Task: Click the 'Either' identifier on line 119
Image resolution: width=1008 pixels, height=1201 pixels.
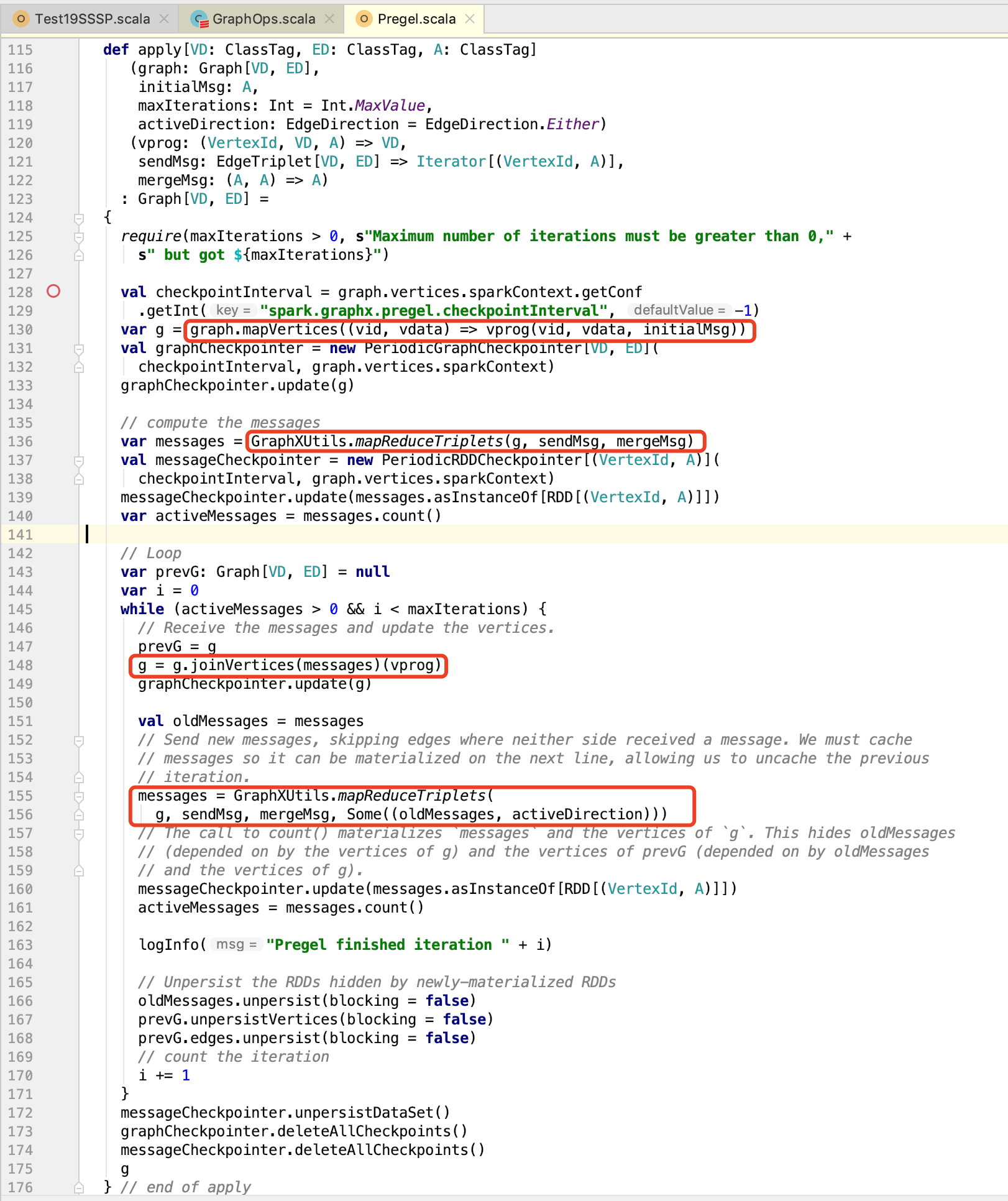Action: pos(572,124)
